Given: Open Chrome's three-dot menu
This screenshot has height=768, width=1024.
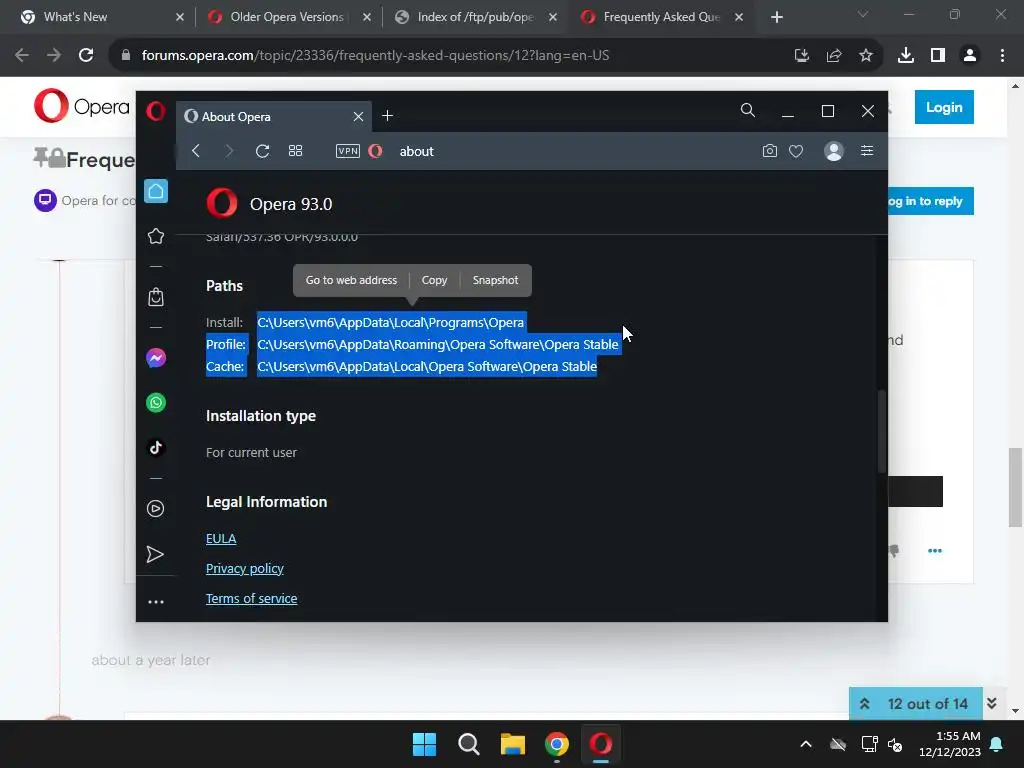Looking at the screenshot, I should [1002, 56].
